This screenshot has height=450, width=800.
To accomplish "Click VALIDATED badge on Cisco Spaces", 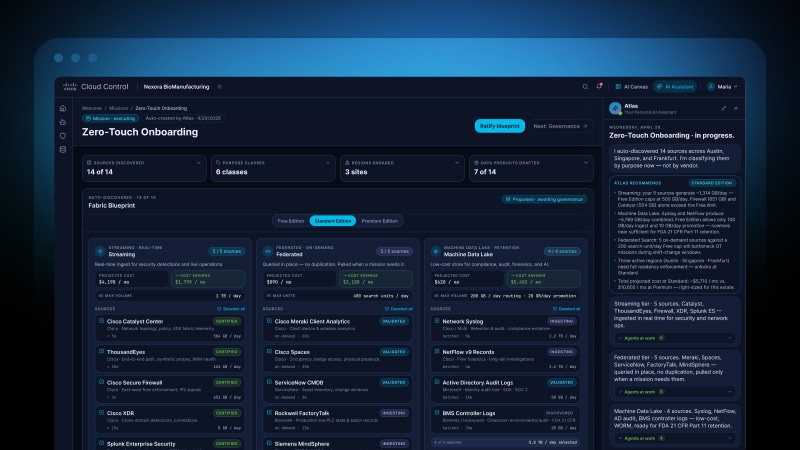I will pyautogui.click(x=394, y=352).
